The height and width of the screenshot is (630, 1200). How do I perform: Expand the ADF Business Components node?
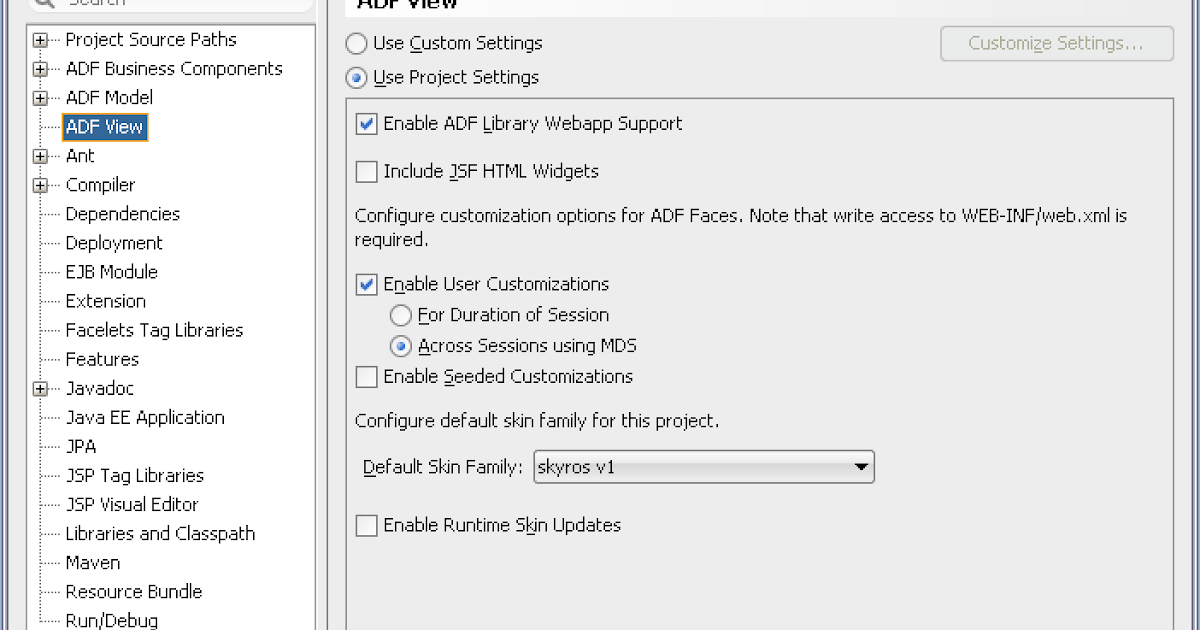click(40, 68)
